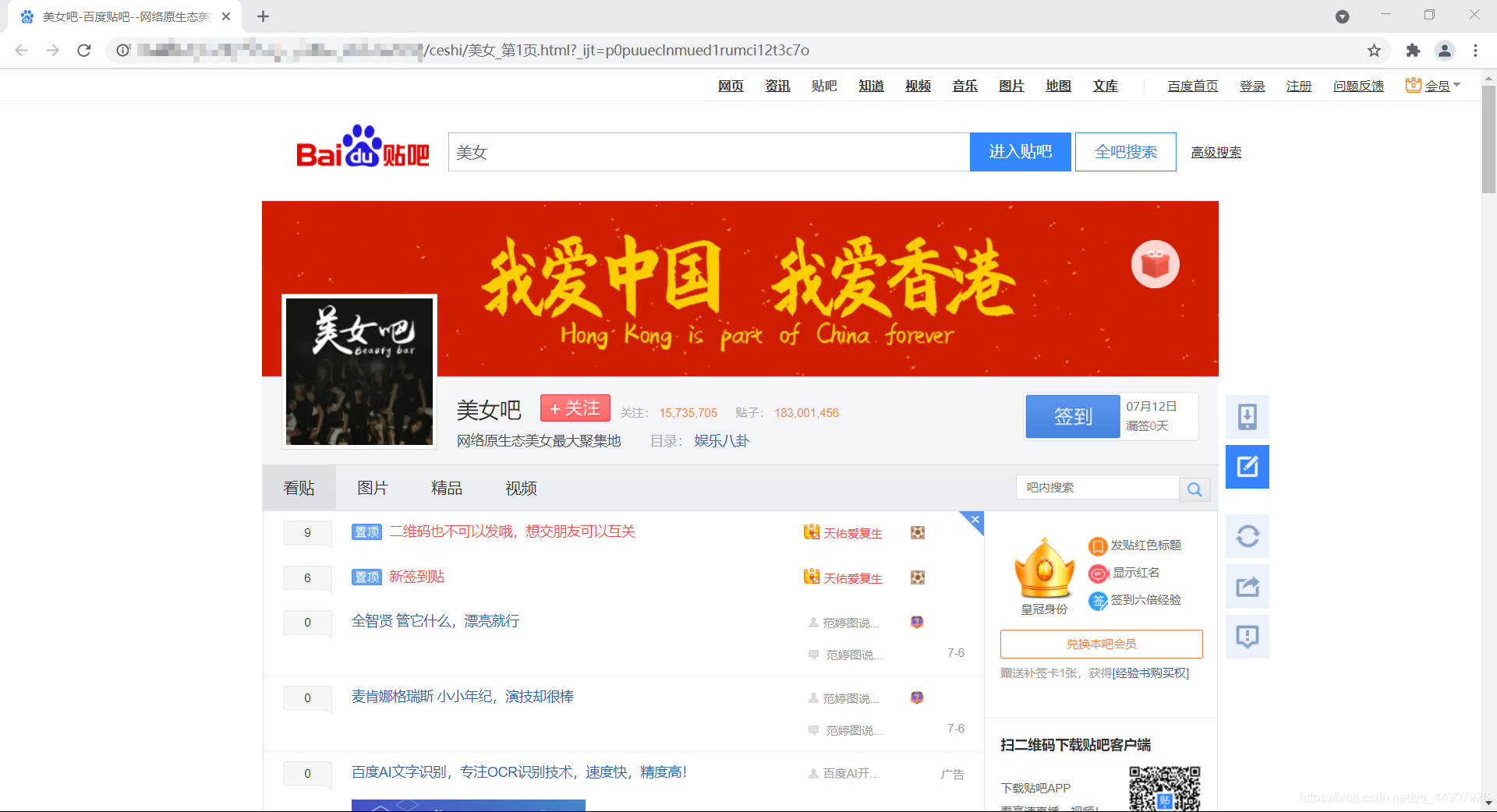The height and width of the screenshot is (812, 1497).
Task: Open the extensions puzzle icon
Action: [1413, 51]
